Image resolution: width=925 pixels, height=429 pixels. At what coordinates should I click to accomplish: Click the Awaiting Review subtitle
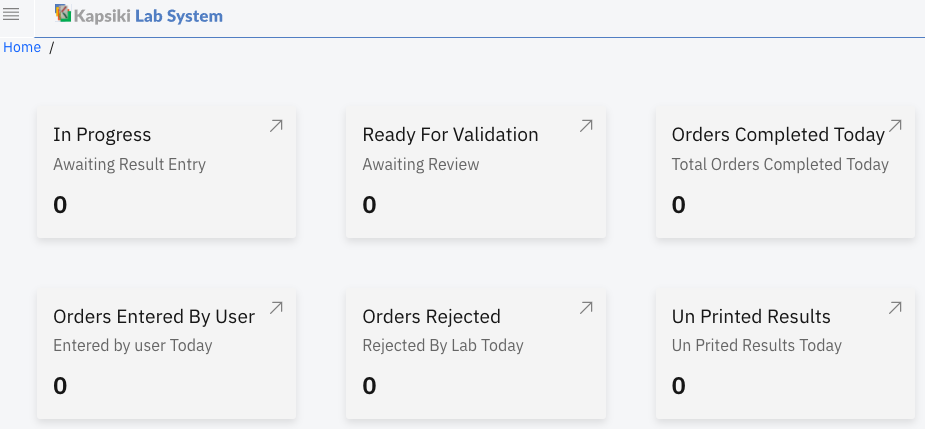[421, 164]
